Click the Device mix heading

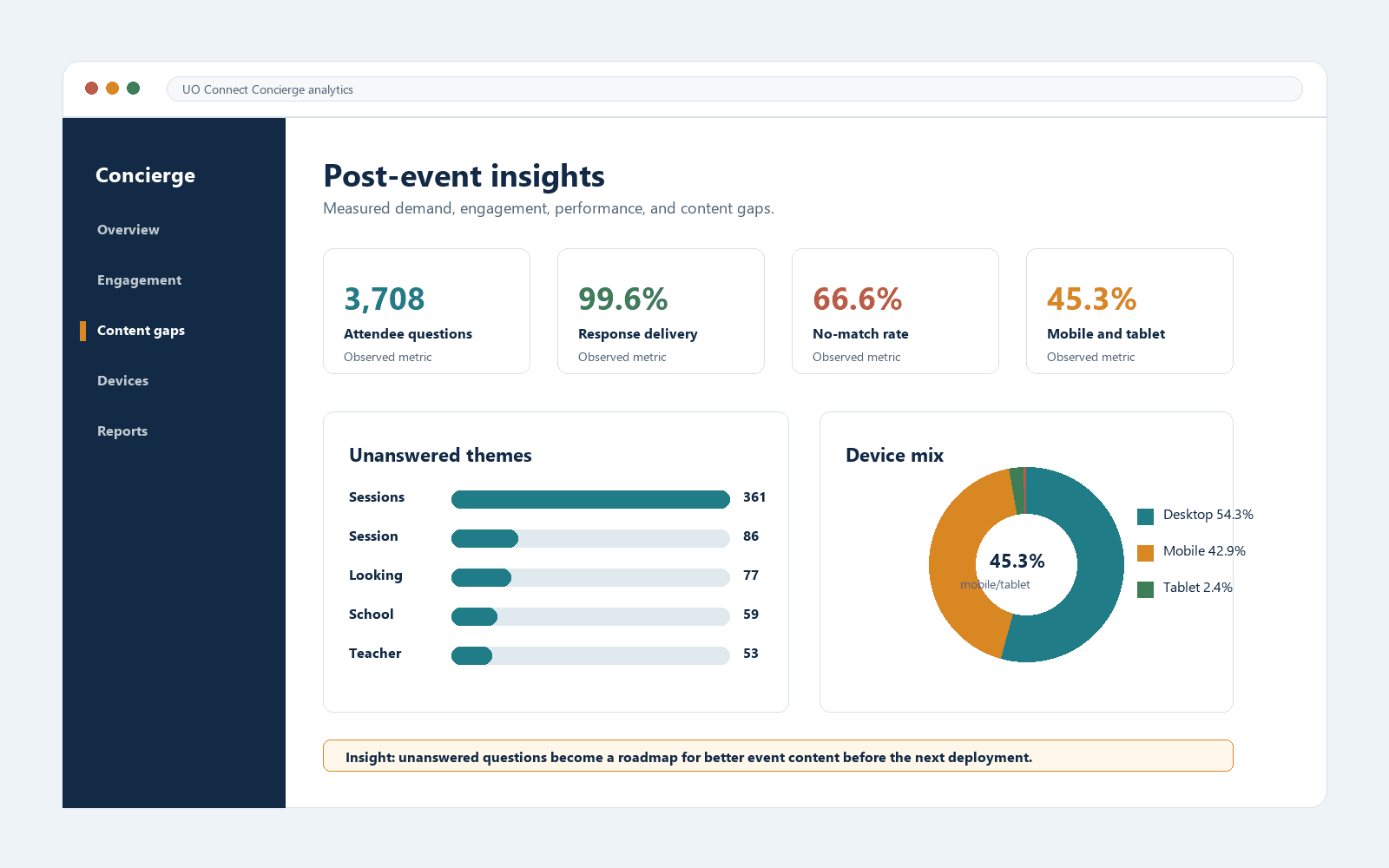coord(894,456)
